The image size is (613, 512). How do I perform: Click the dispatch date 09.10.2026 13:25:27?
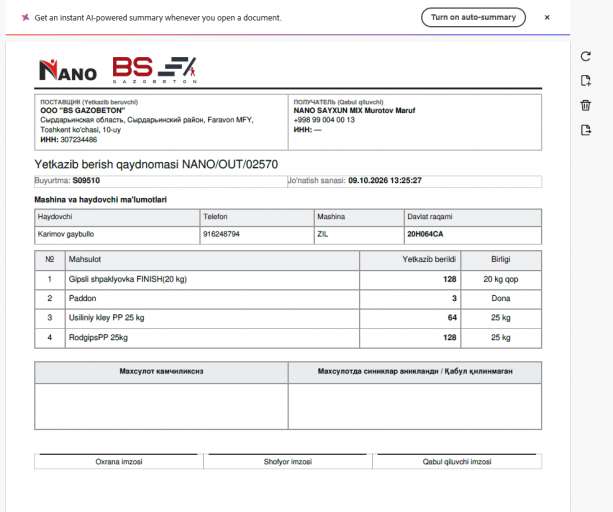pos(385,181)
